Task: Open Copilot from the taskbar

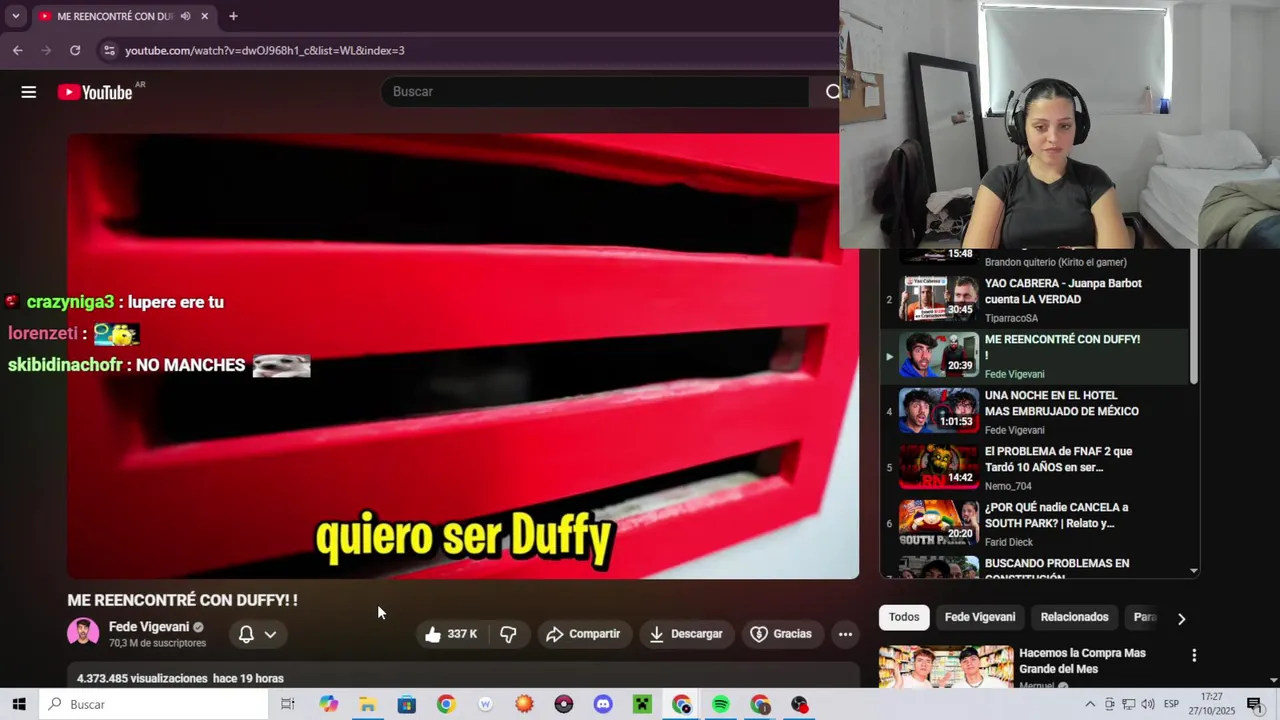Action: click(x=329, y=704)
